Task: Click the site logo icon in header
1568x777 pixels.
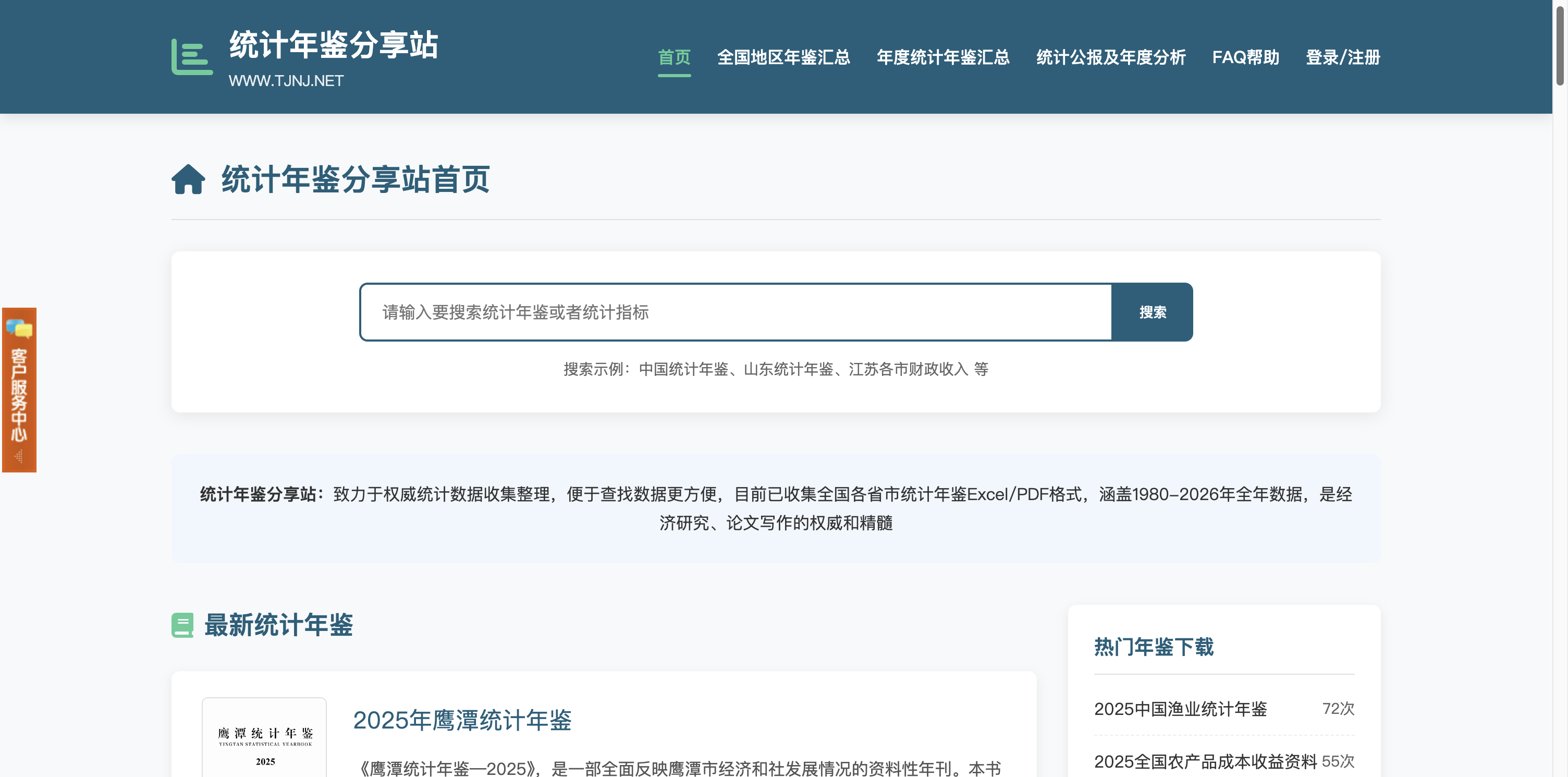Action: (x=192, y=57)
